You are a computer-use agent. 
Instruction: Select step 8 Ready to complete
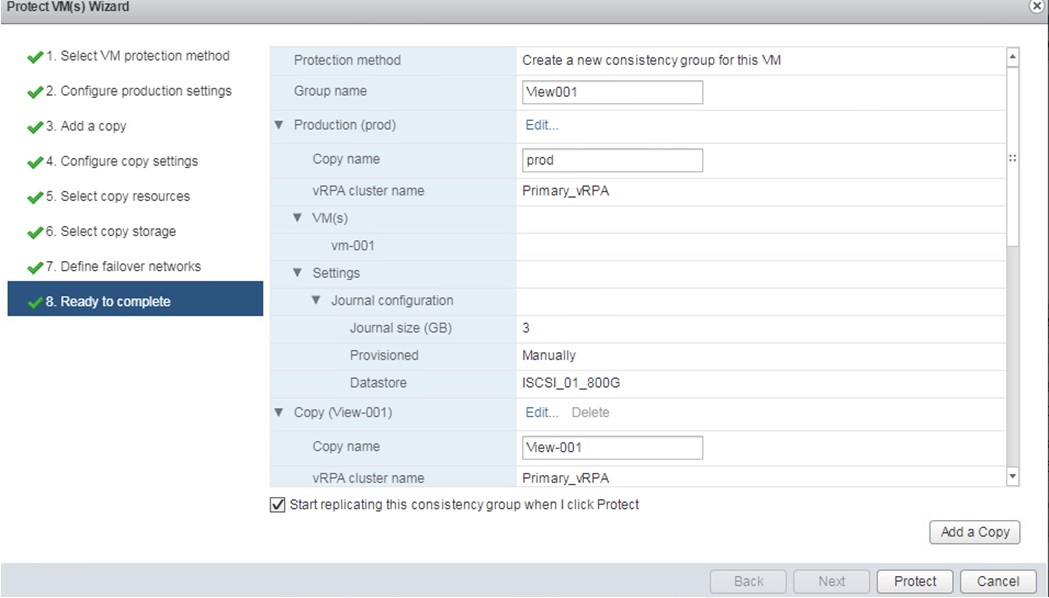[115, 302]
